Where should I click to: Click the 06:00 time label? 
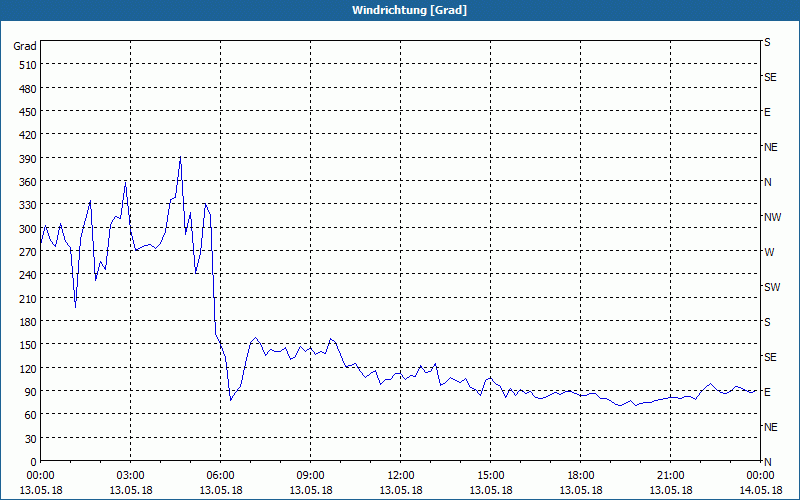(220, 476)
